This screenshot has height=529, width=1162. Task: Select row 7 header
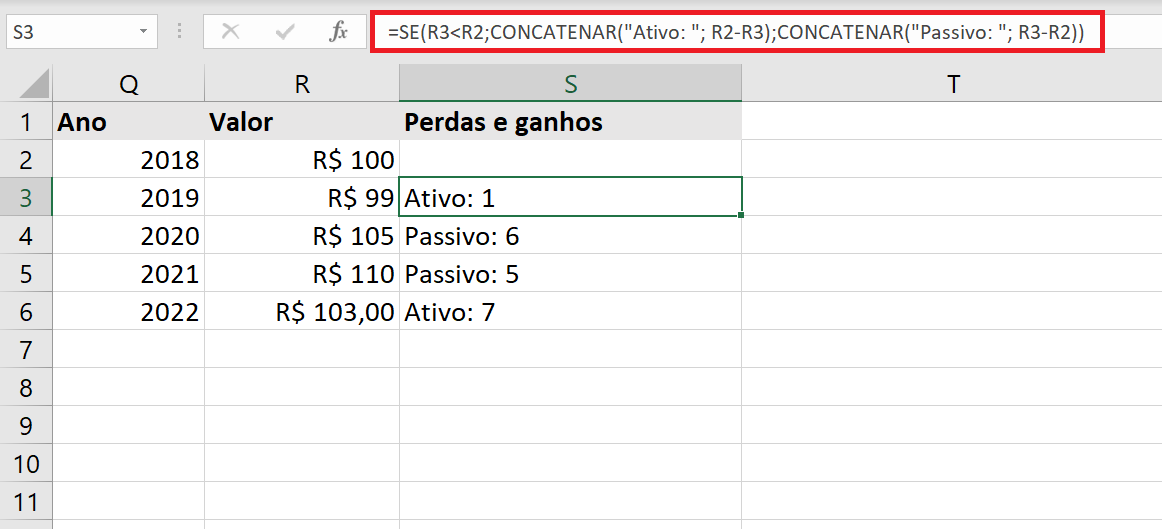pyautogui.click(x=26, y=349)
